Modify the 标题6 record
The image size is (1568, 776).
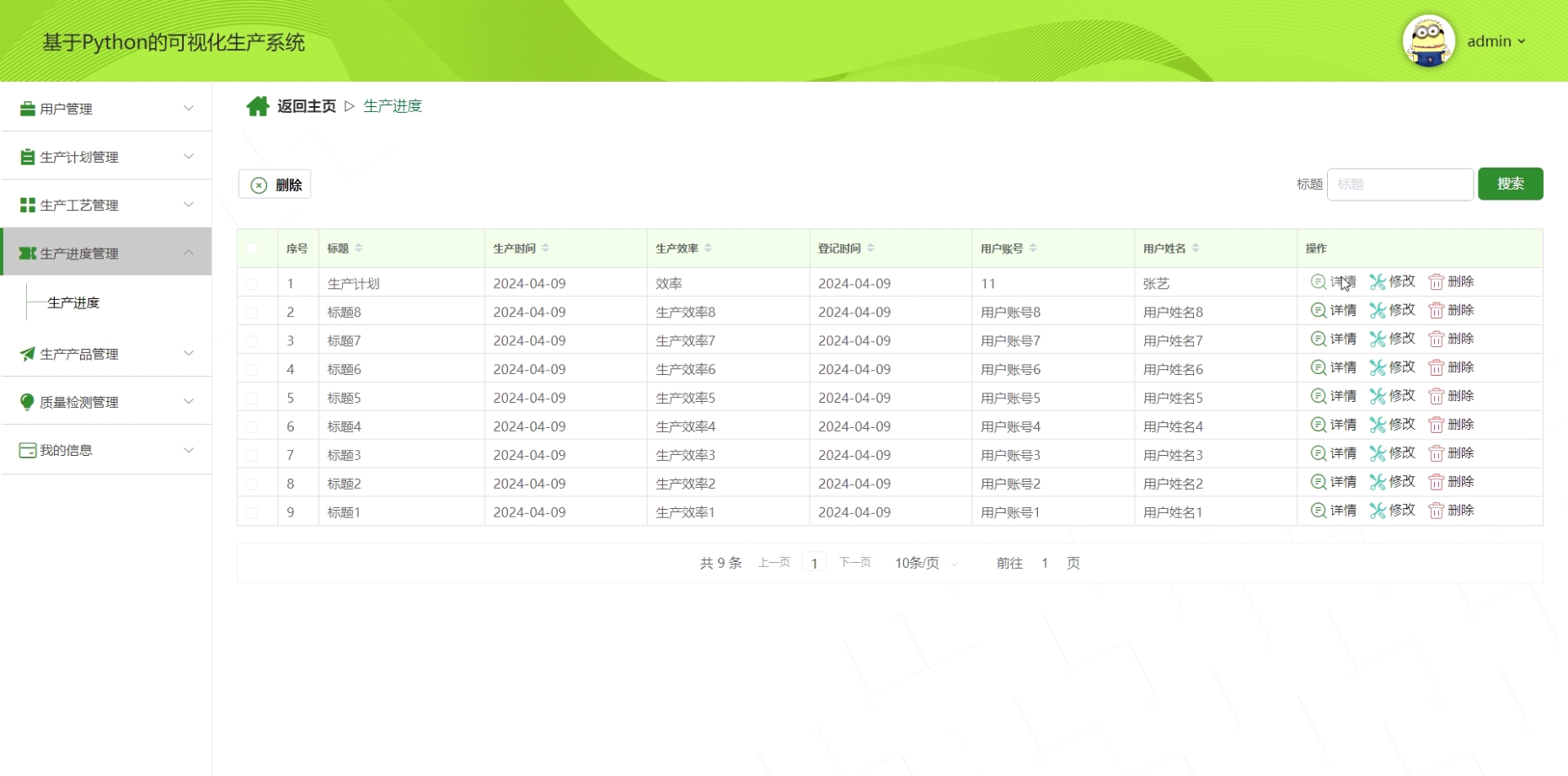(x=1392, y=367)
